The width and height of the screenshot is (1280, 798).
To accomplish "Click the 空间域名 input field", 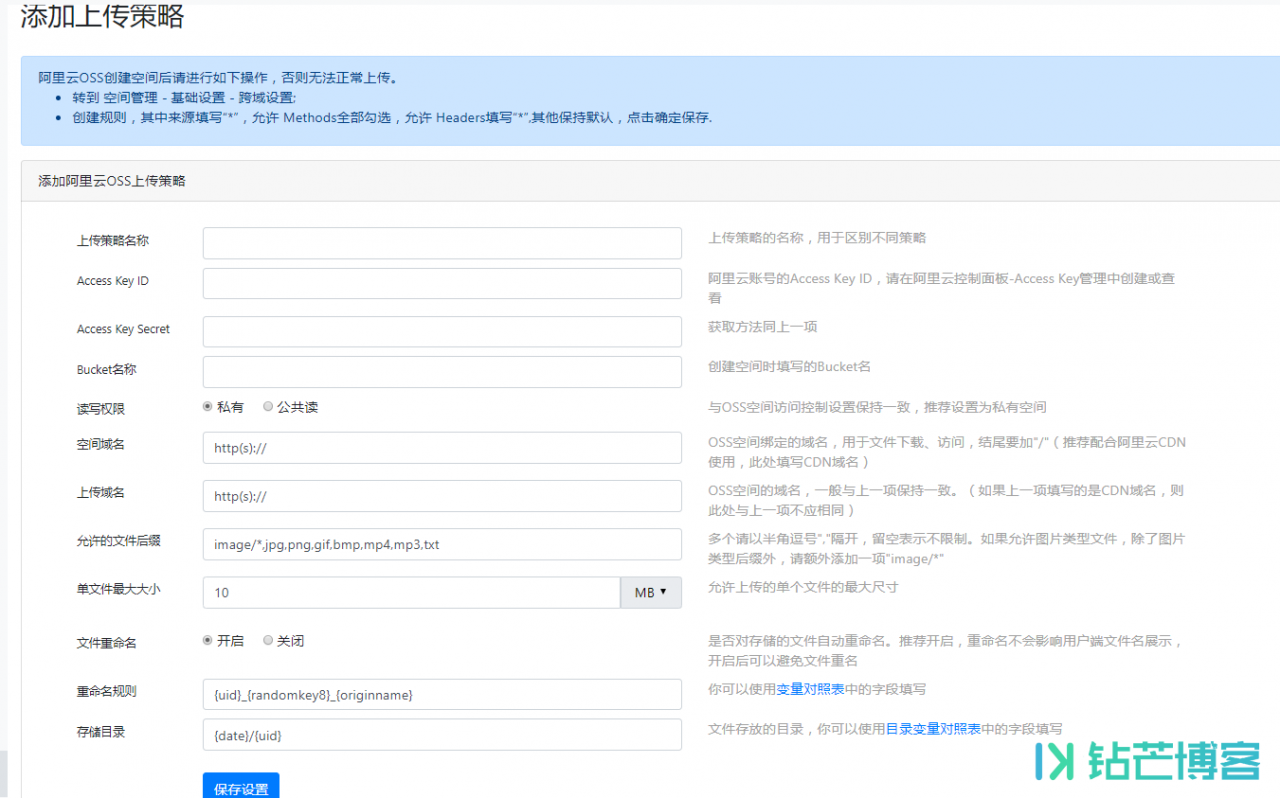I will point(442,448).
